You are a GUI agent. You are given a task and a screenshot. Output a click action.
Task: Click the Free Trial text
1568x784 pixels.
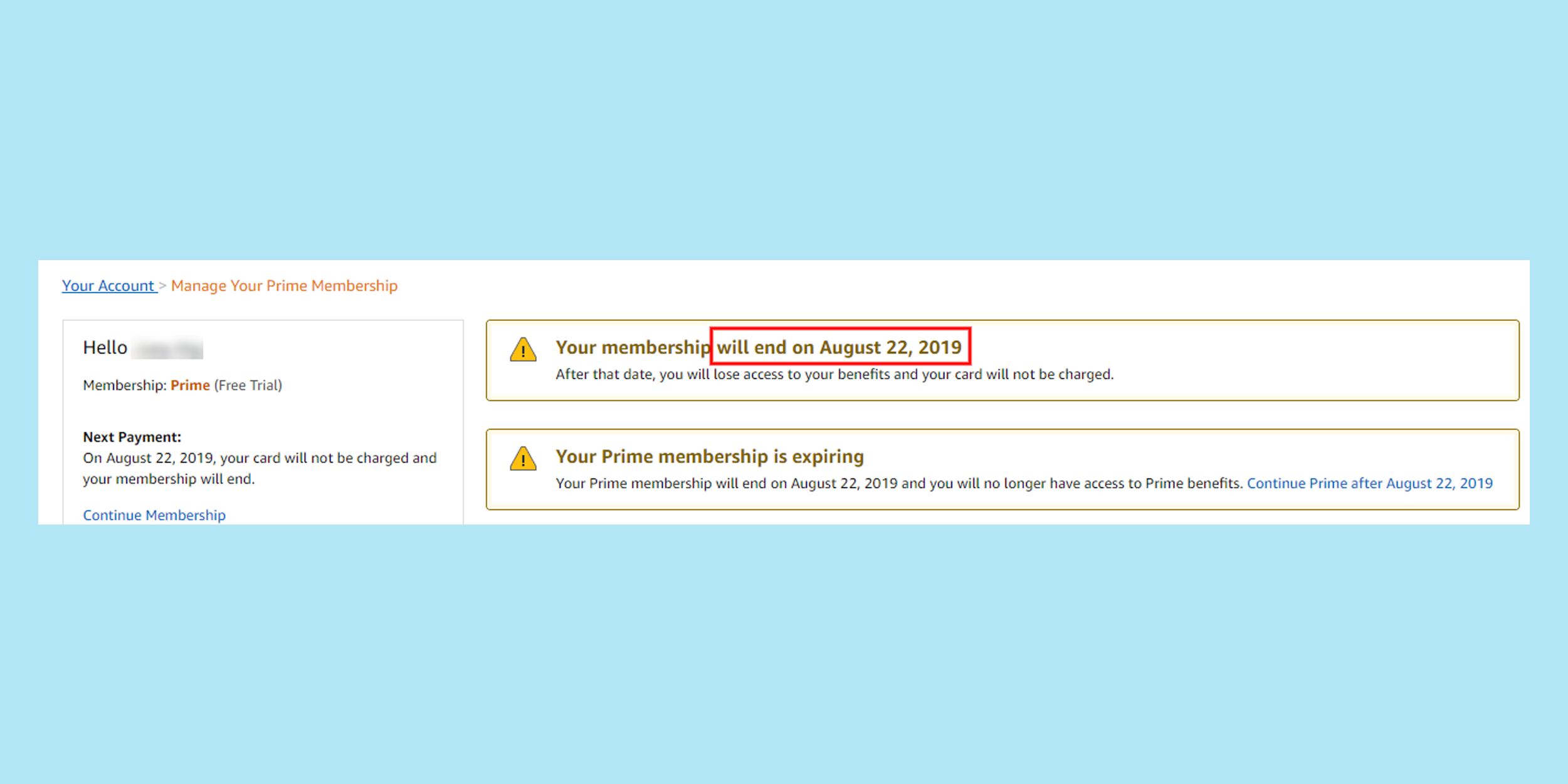[x=248, y=385]
